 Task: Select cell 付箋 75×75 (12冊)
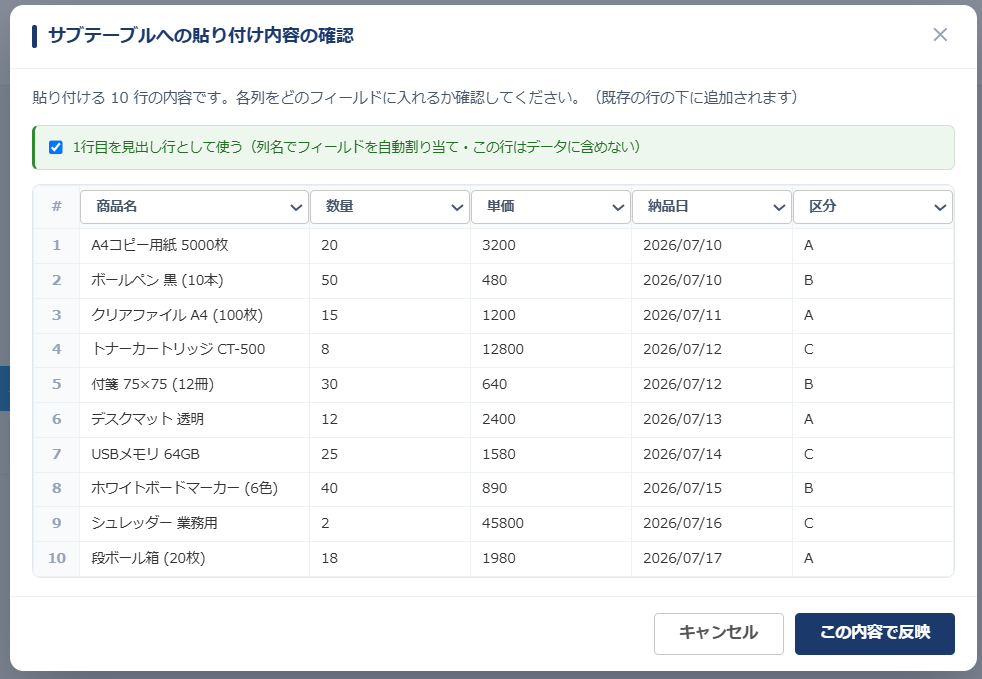(x=194, y=385)
